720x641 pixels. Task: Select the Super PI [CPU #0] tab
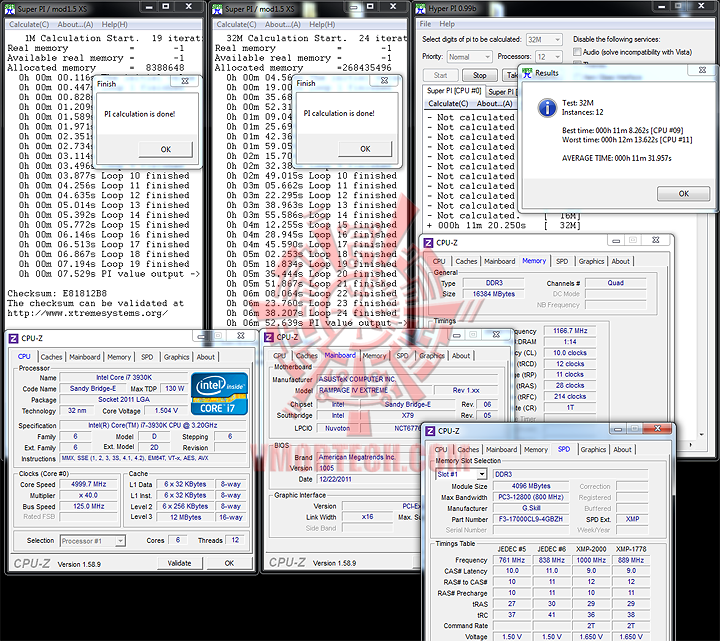coord(454,90)
